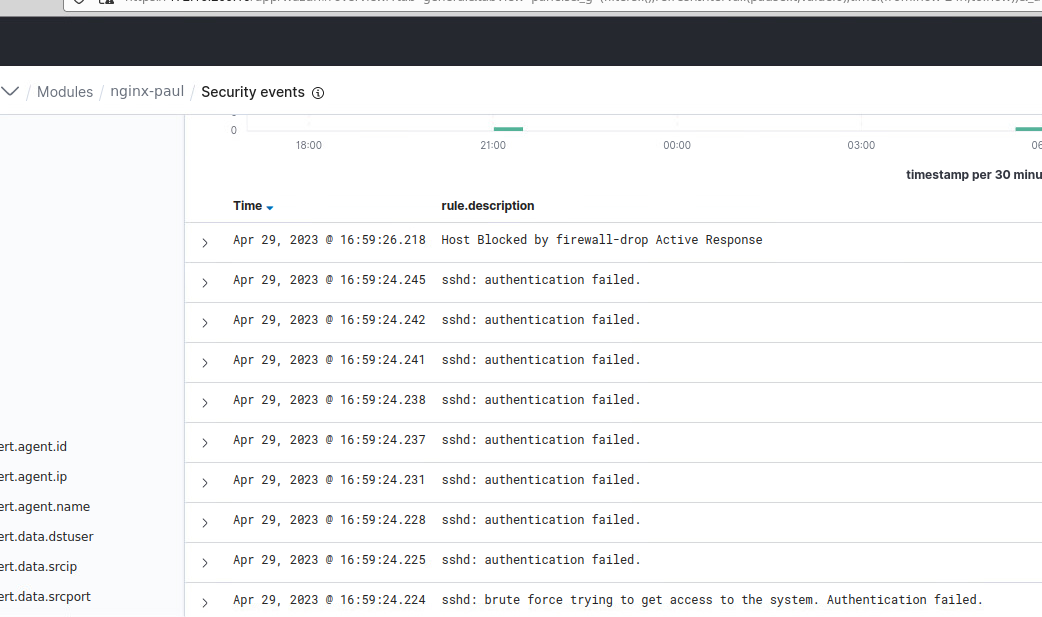Expand the 16:59:24.242 sshd event row

(x=205, y=323)
